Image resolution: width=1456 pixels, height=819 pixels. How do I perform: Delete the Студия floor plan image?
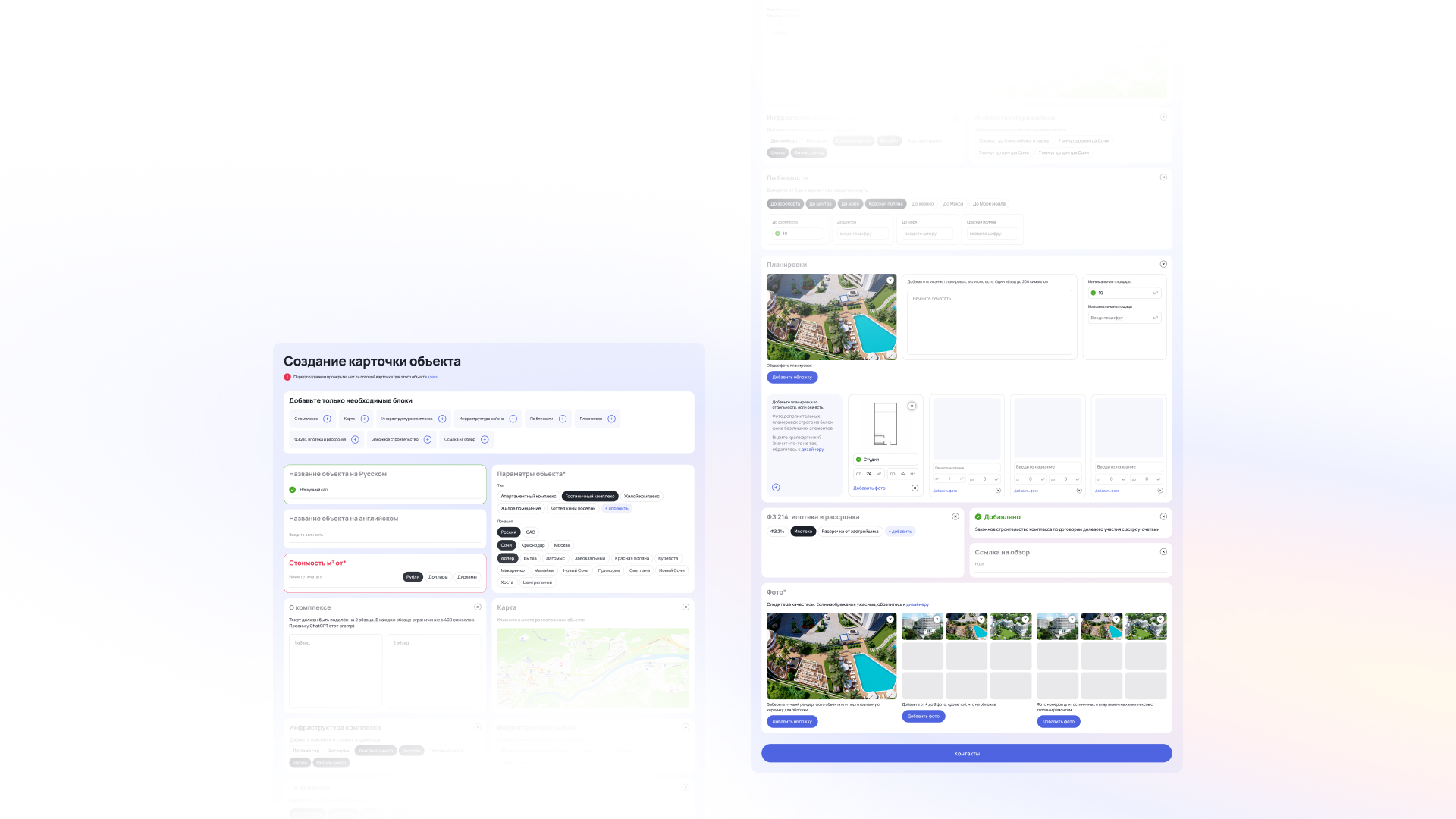tap(912, 406)
